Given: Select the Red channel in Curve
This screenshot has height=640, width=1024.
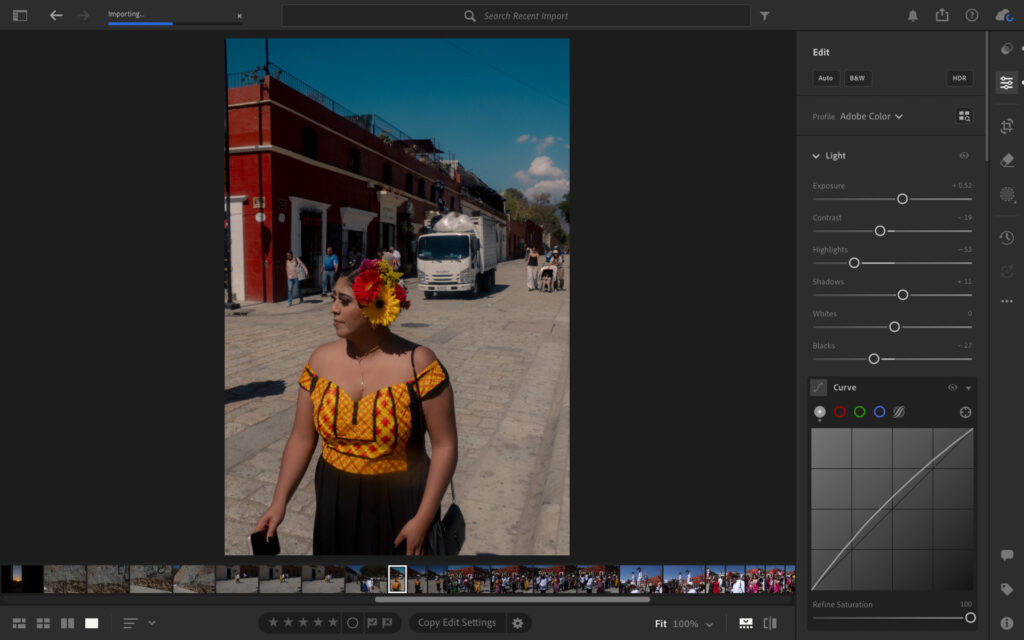Looking at the screenshot, I should pos(840,411).
